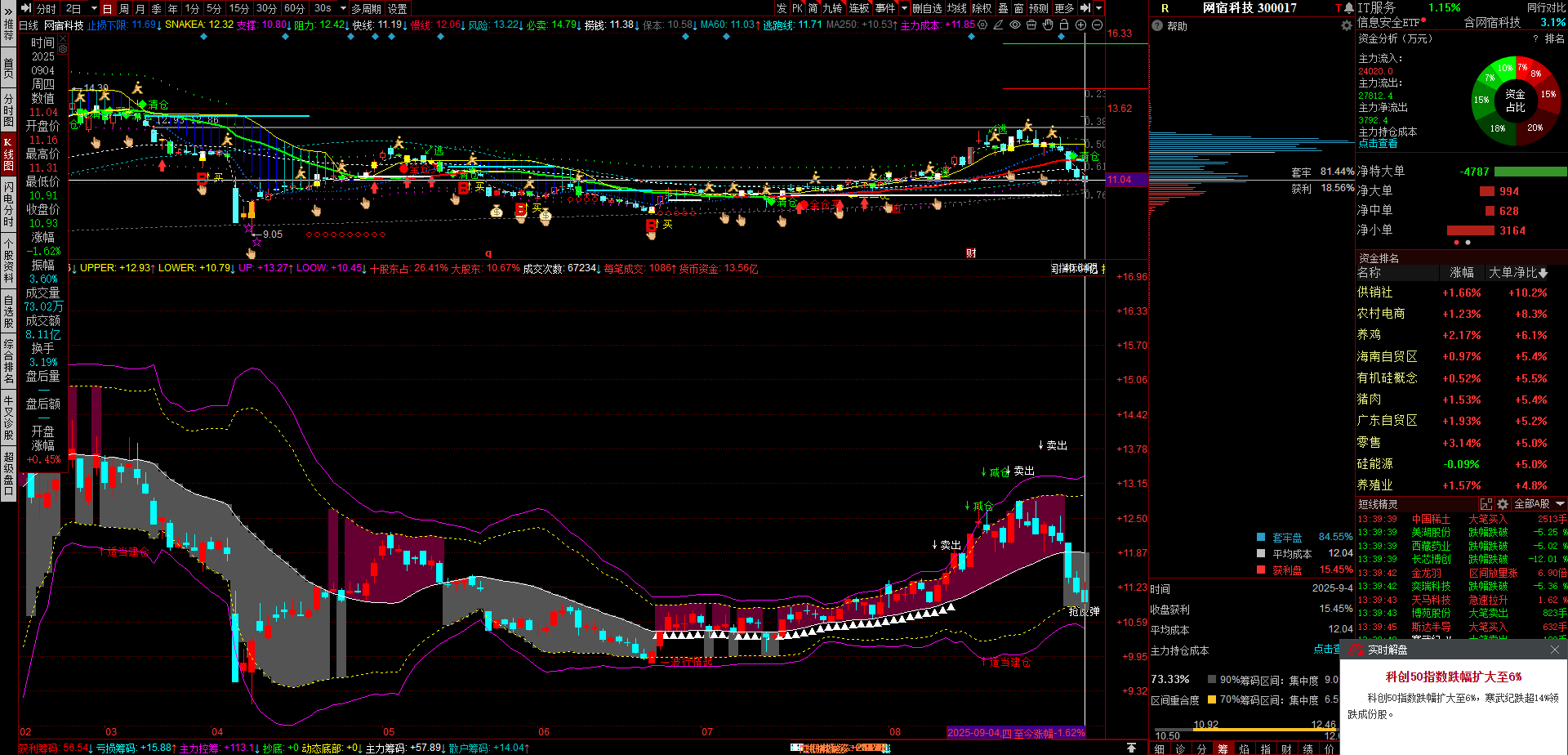Open the 2日 period dropdown arrow
The image size is (1568, 755).
[93, 8]
